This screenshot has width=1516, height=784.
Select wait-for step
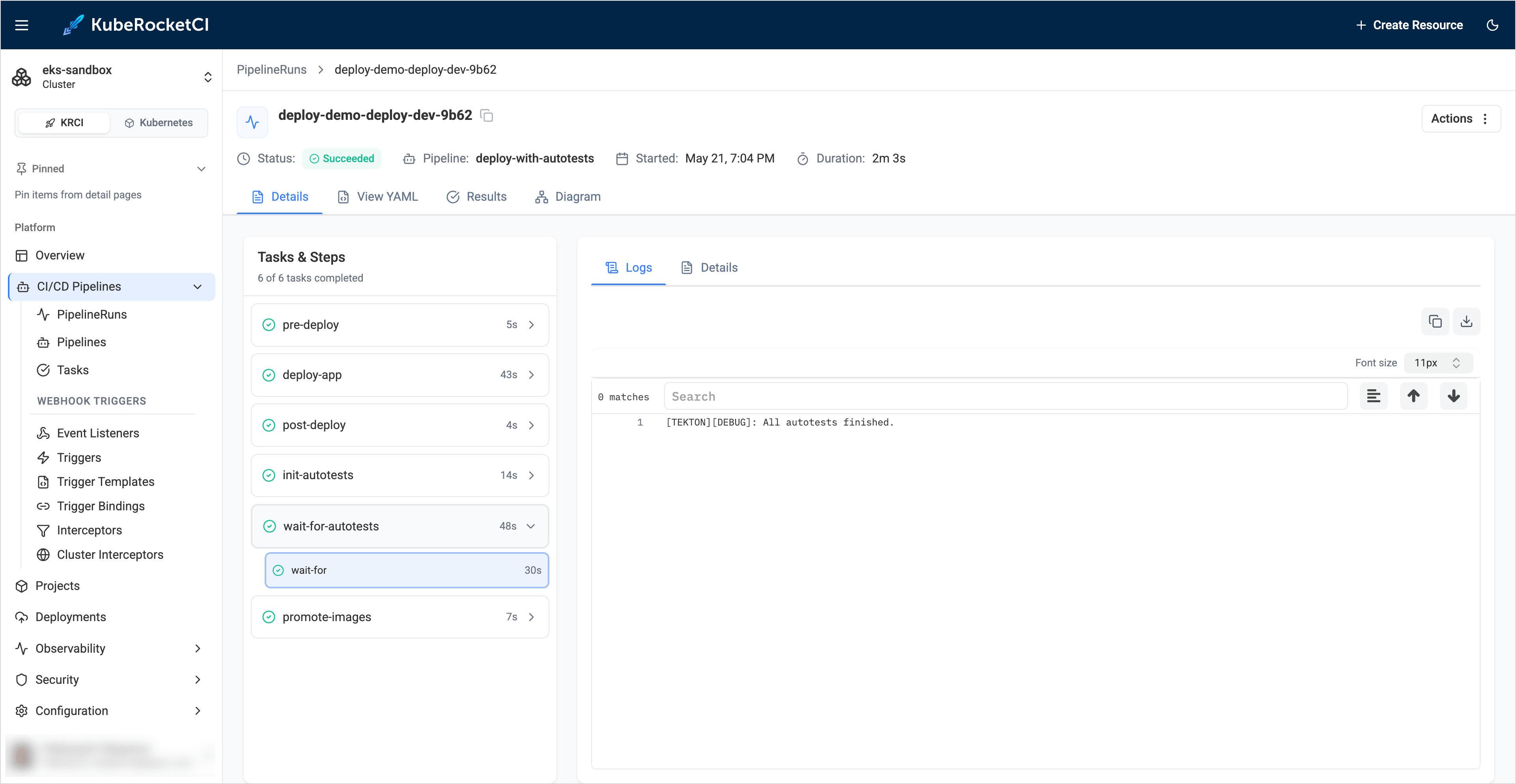tap(407, 570)
